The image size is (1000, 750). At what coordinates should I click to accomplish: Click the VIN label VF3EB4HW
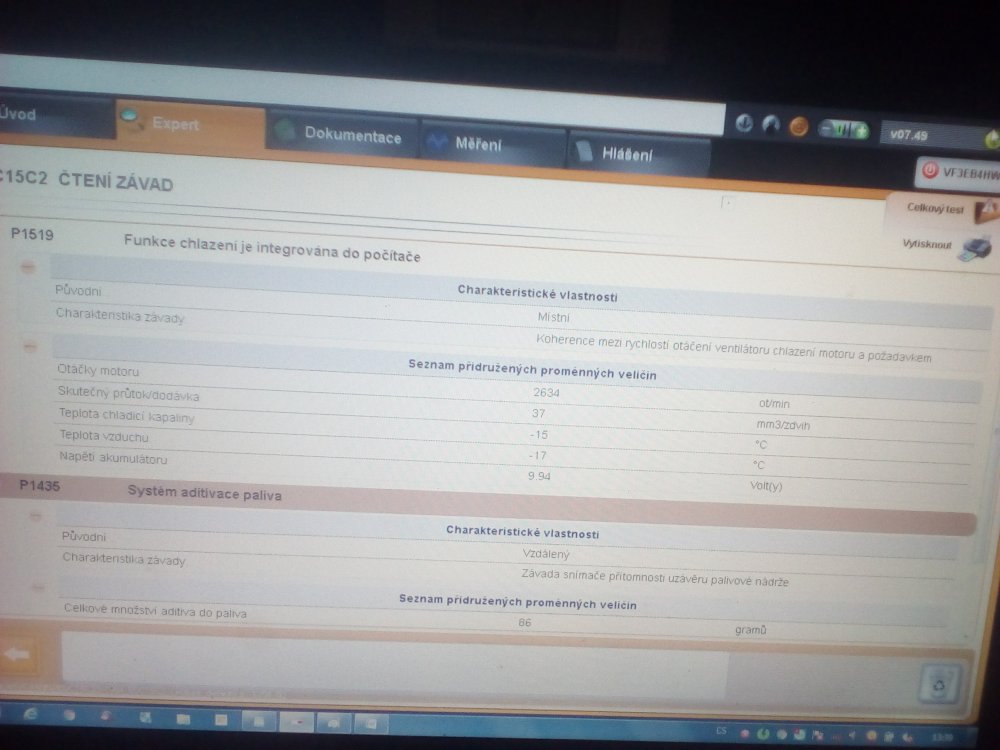click(x=971, y=173)
